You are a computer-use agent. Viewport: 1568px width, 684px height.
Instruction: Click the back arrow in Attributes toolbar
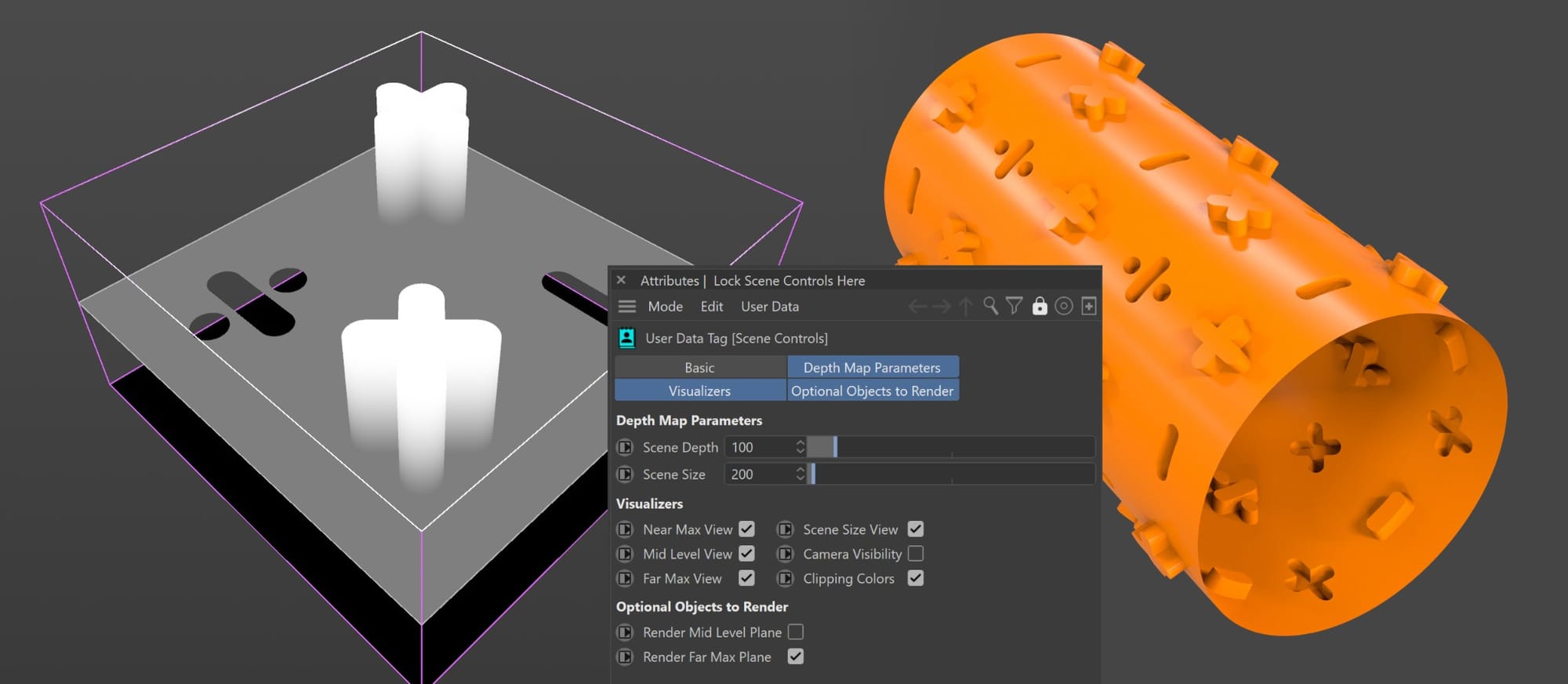coord(917,307)
